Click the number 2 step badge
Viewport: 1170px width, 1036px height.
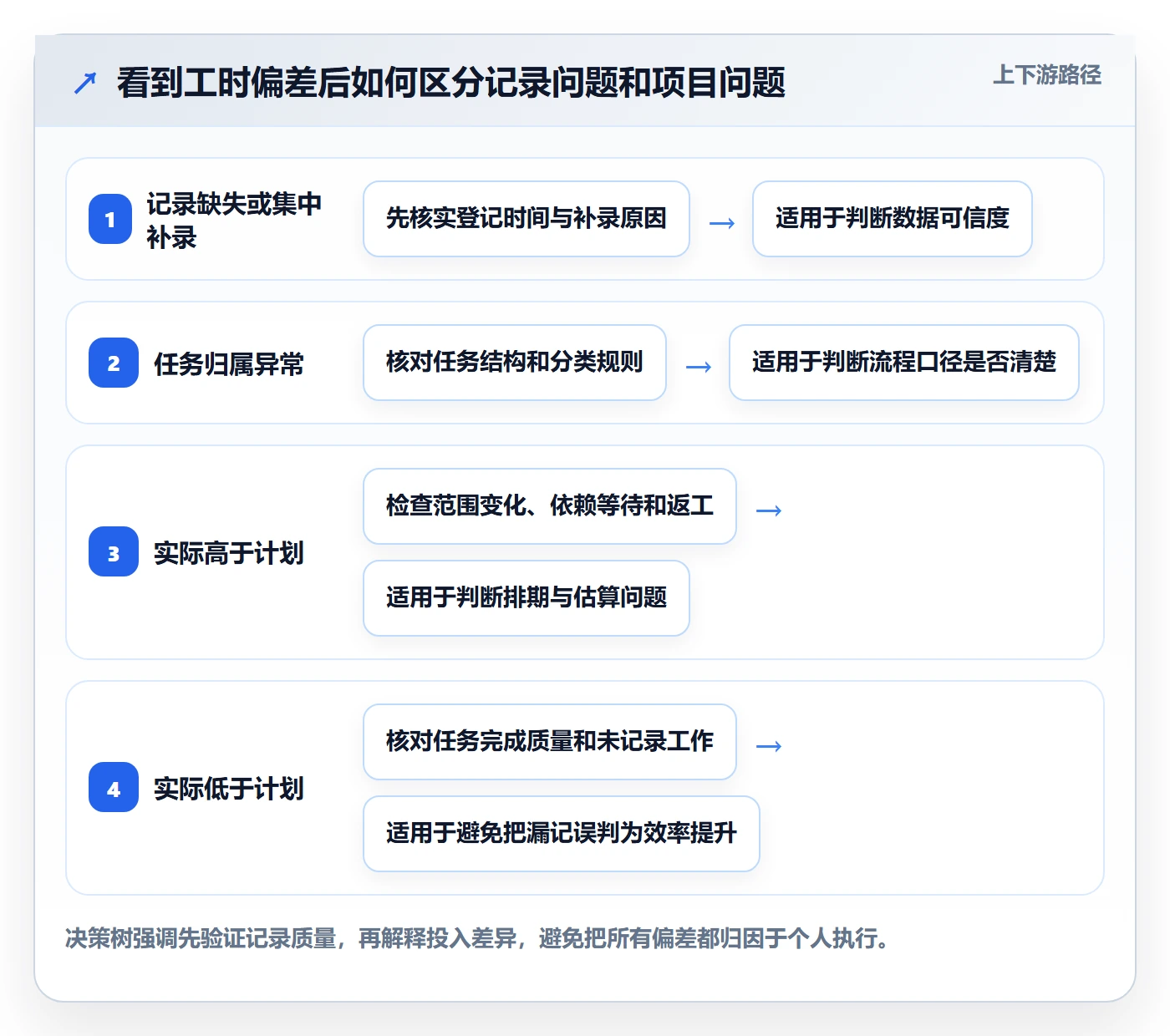(114, 363)
